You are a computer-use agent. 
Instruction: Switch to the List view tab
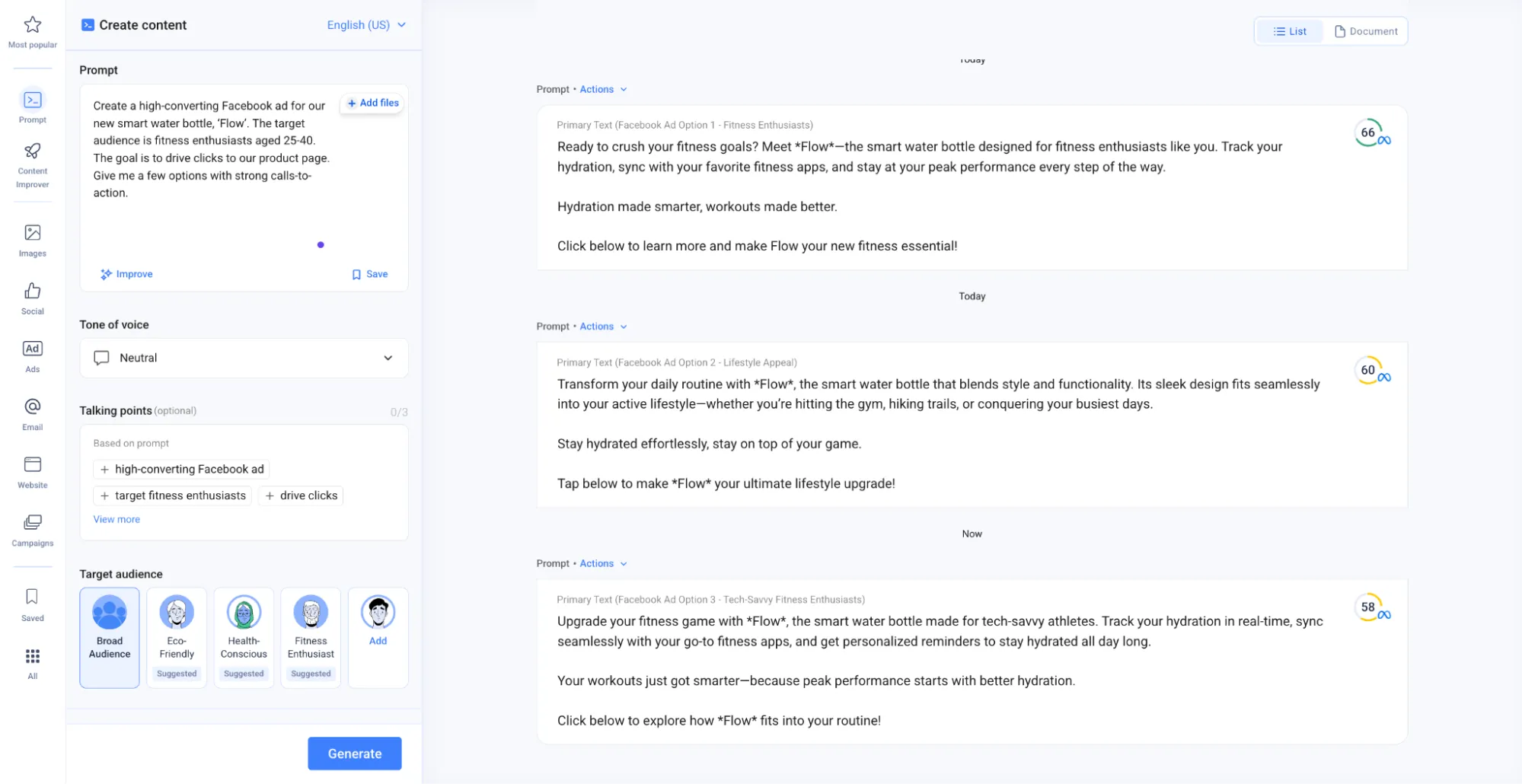point(1290,31)
